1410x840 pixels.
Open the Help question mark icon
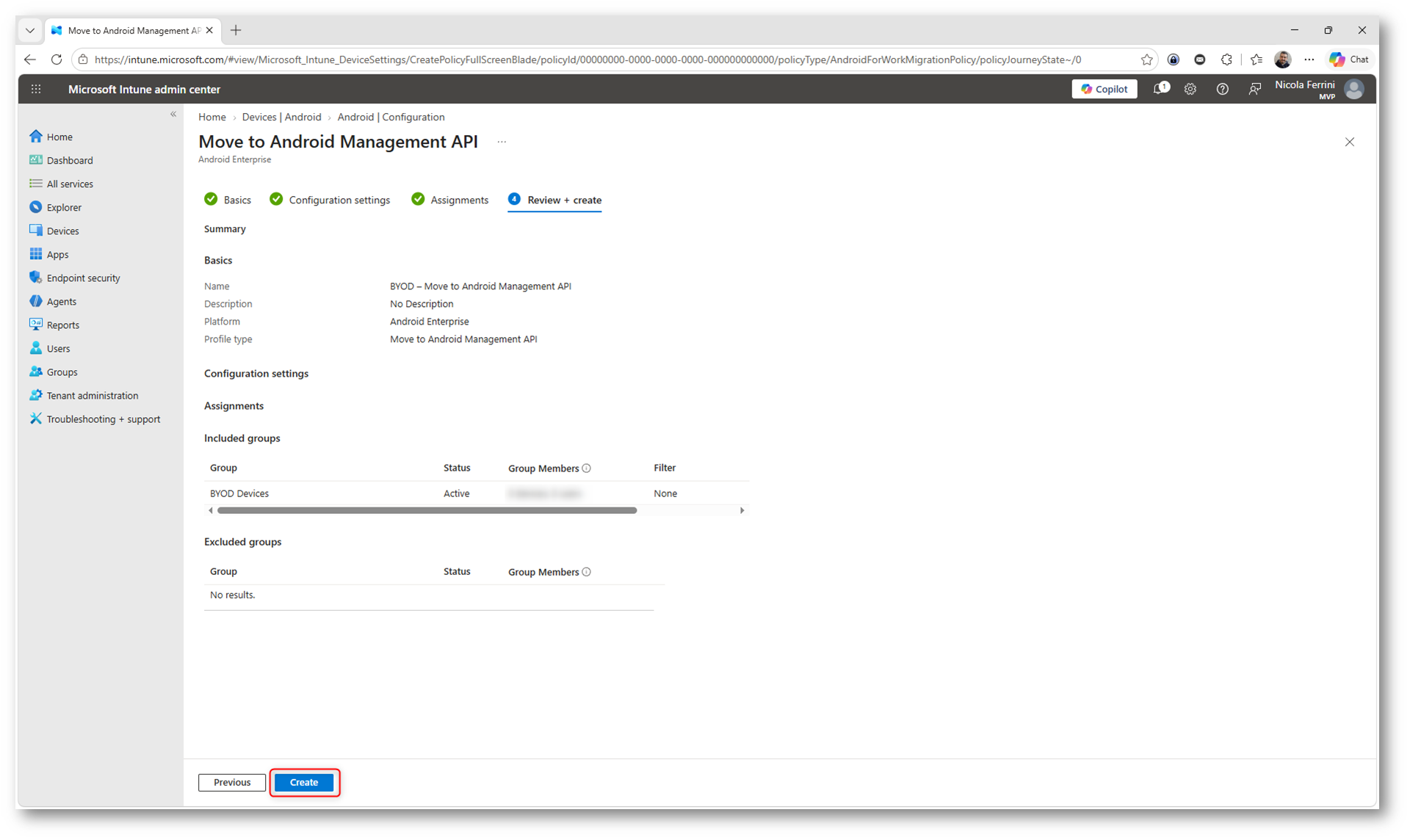[1223, 89]
